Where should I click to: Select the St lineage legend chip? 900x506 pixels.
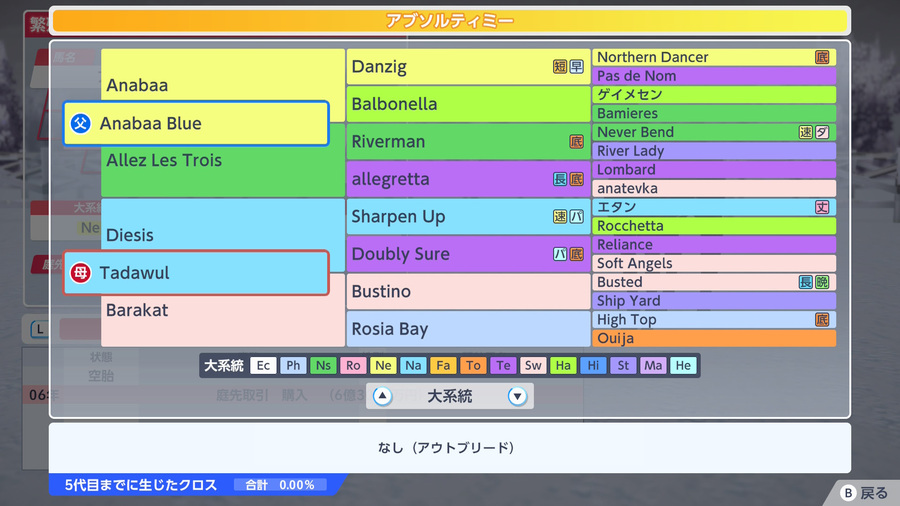[623, 365]
